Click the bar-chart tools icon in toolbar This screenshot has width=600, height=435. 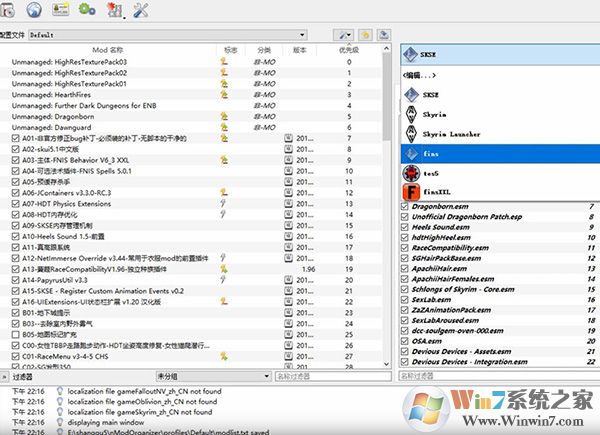click(x=114, y=10)
